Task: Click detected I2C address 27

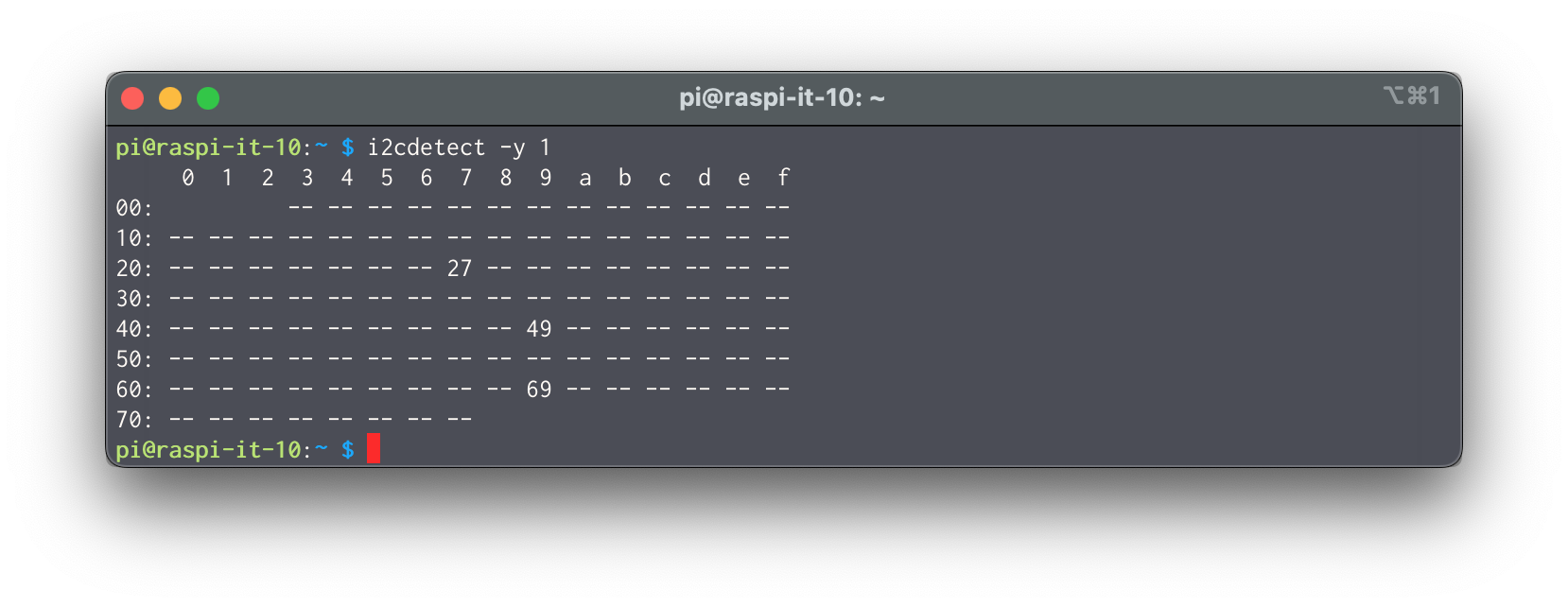Action: (x=460, y=269)
